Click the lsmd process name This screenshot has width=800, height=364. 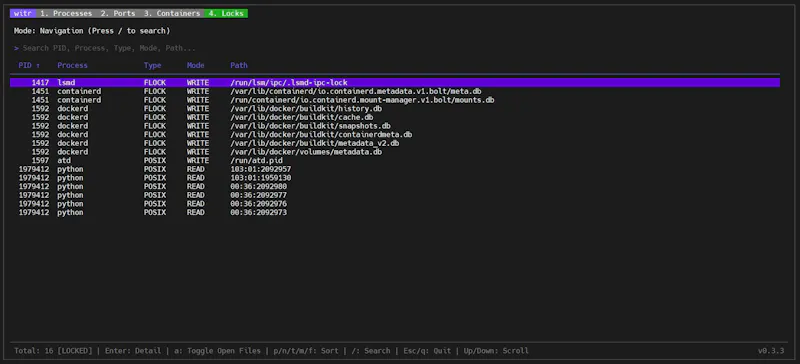(66, 82)
